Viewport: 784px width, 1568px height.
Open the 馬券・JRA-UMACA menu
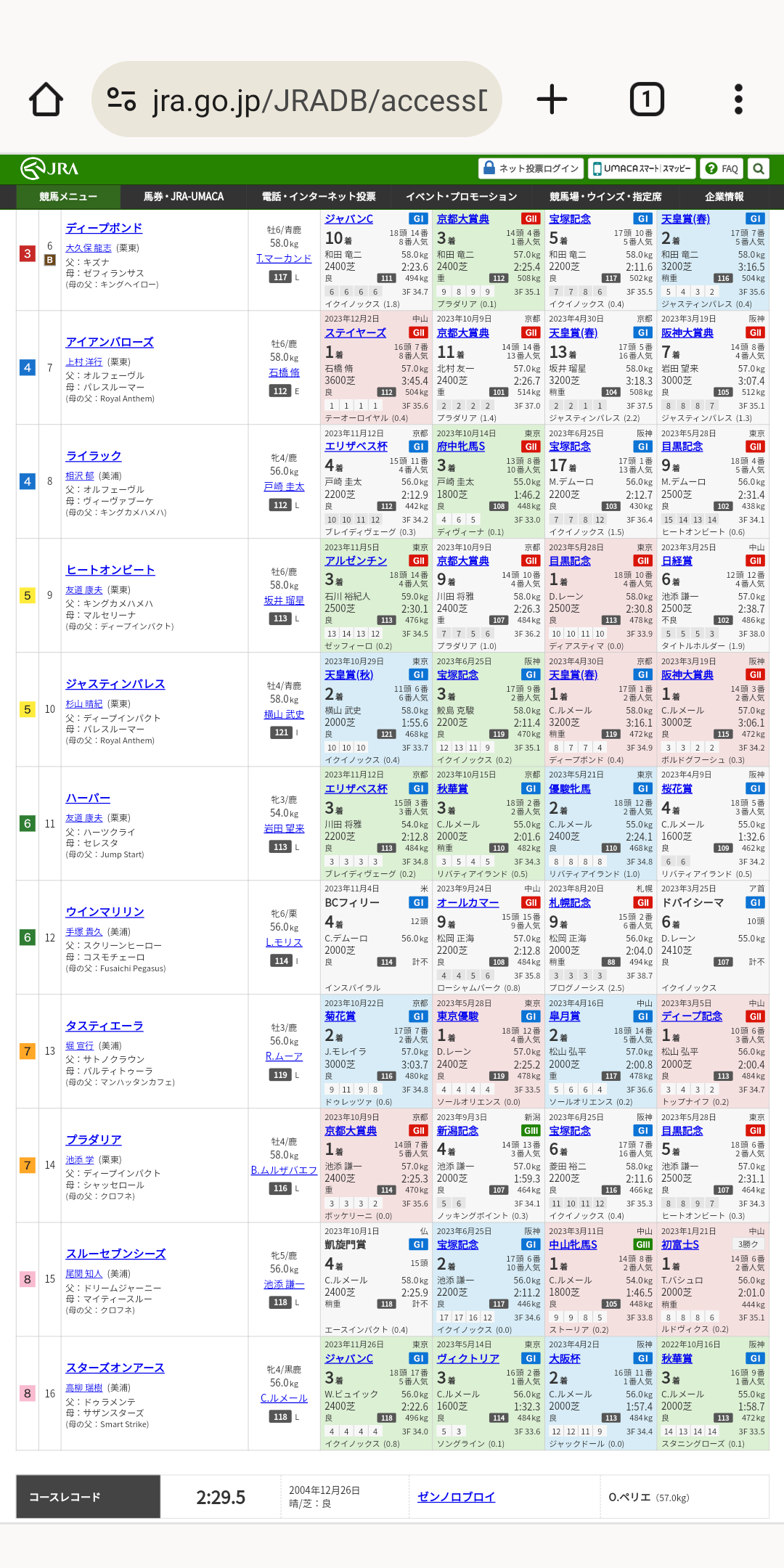(x=183, y=197)
